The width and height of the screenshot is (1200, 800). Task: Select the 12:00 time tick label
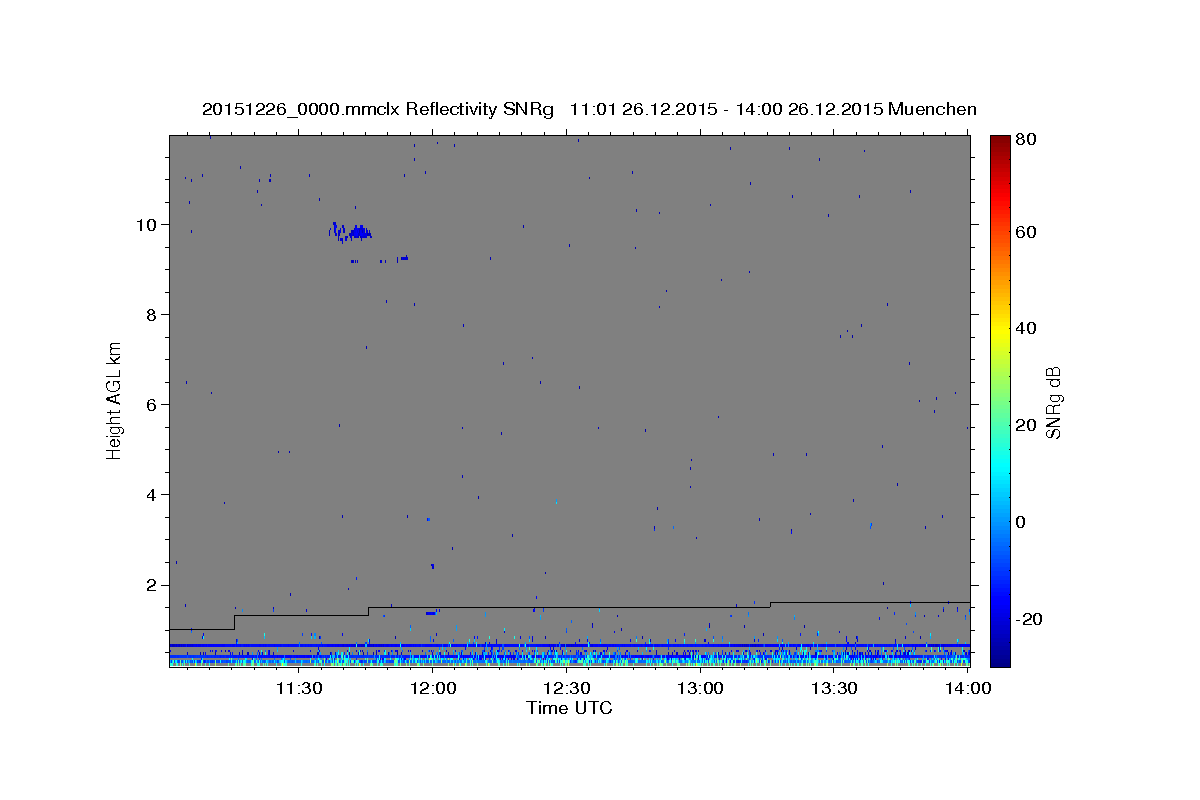[432, 688]
